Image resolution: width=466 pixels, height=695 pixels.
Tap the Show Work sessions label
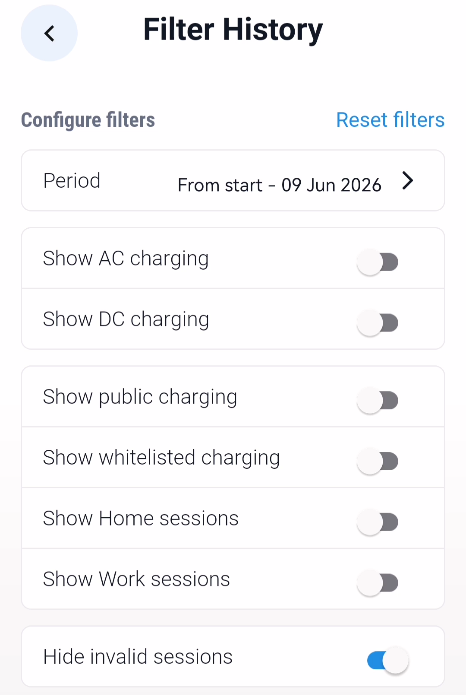click(136, 579)
